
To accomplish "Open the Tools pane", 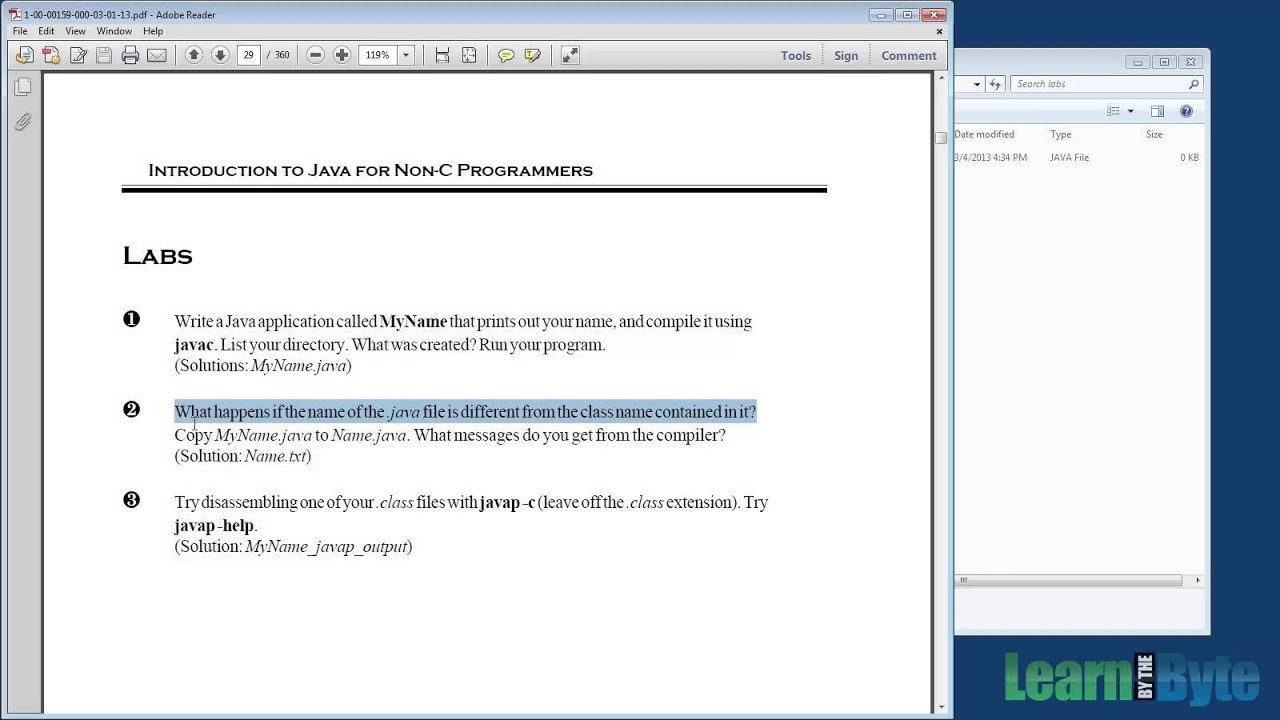I will (x=796, y=56).
